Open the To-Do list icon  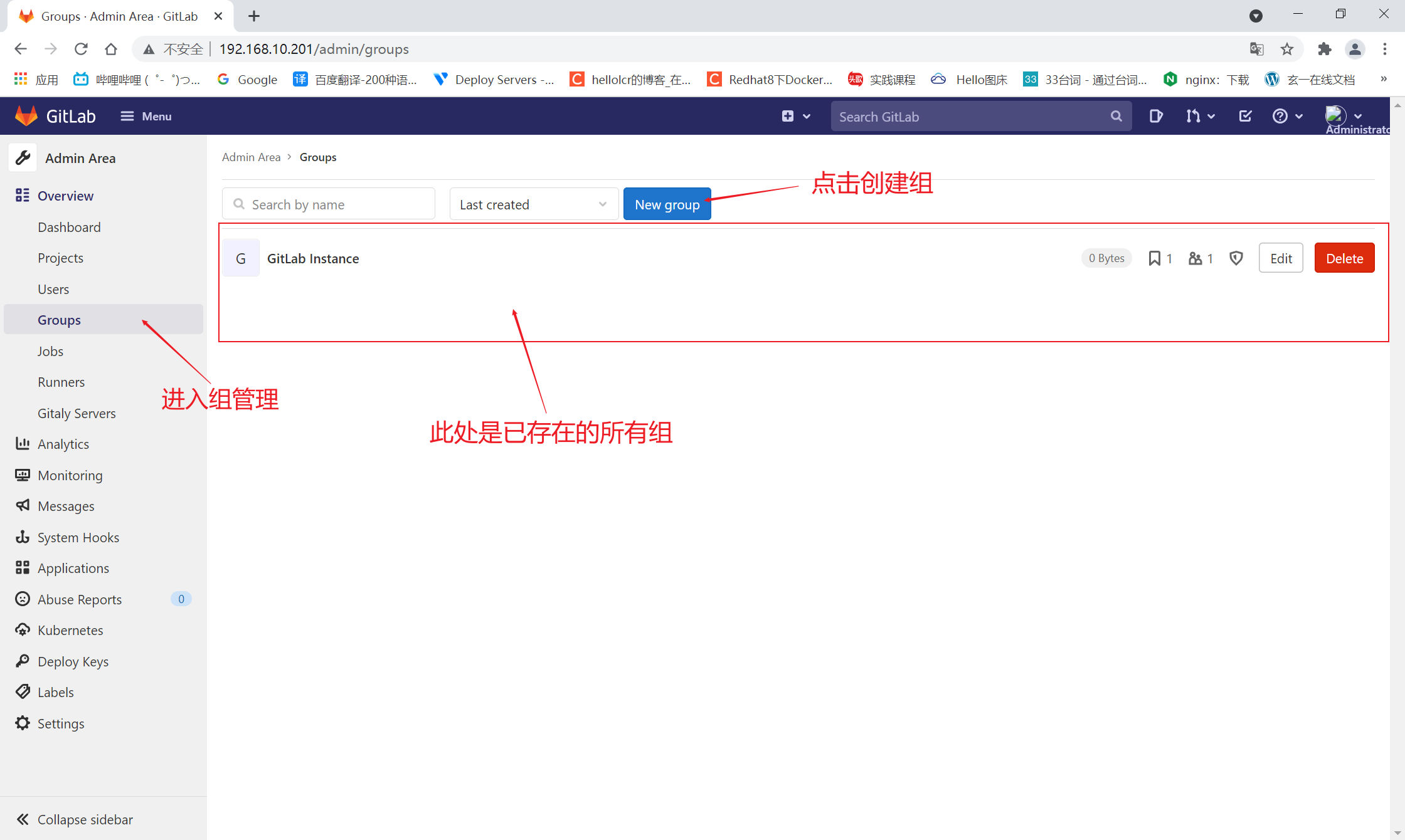coord(1245,116)
